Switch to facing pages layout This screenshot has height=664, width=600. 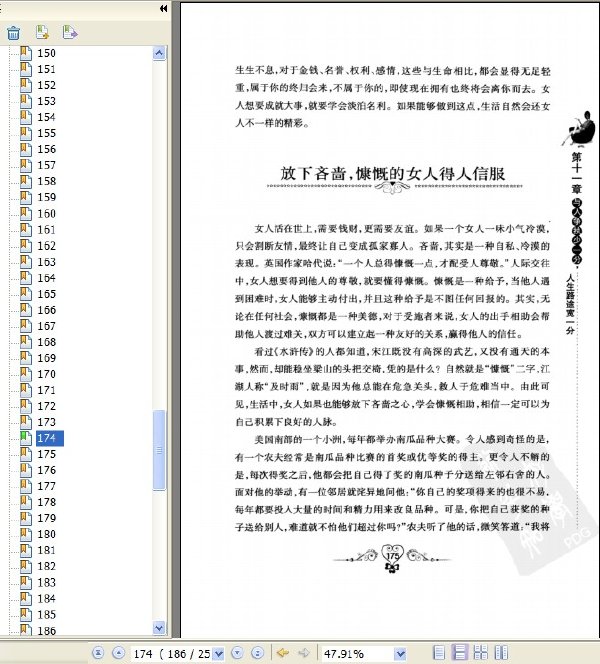[501, 653]
